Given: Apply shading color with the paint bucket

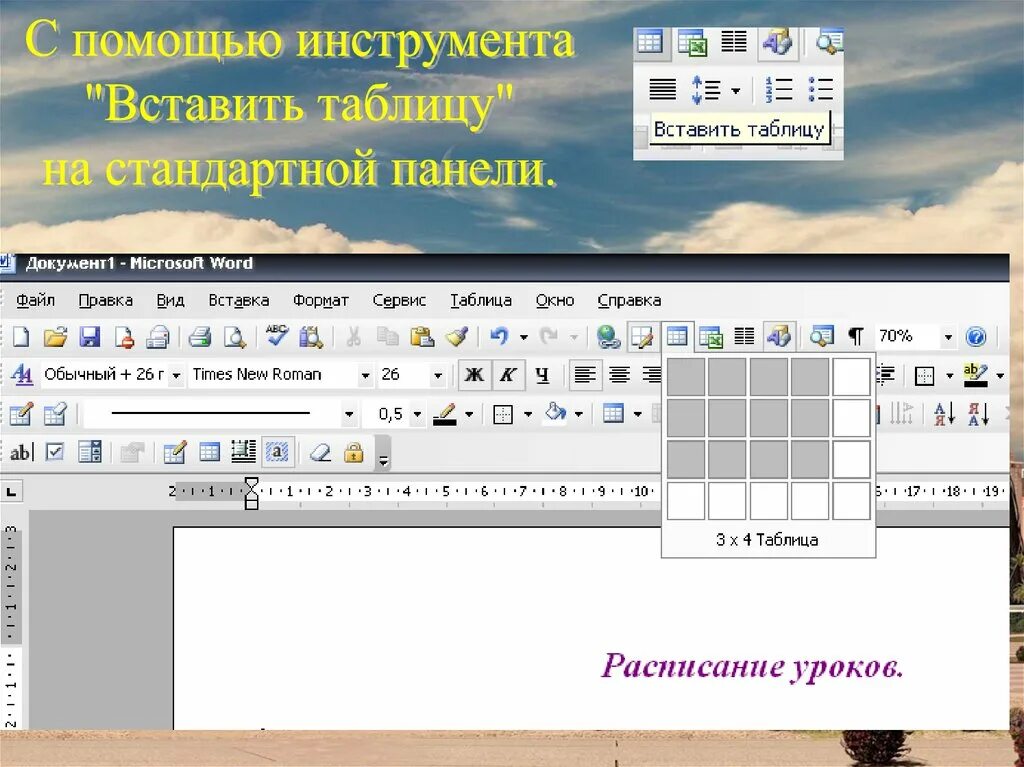Looking at the screenshot, I should [555, 414].
